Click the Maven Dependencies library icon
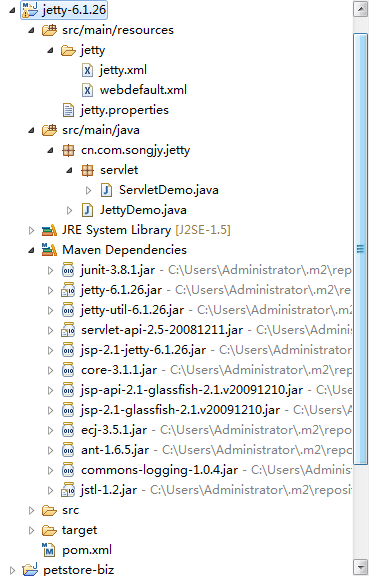Screen dimensions: 369x576 click(x=49, y=250)
